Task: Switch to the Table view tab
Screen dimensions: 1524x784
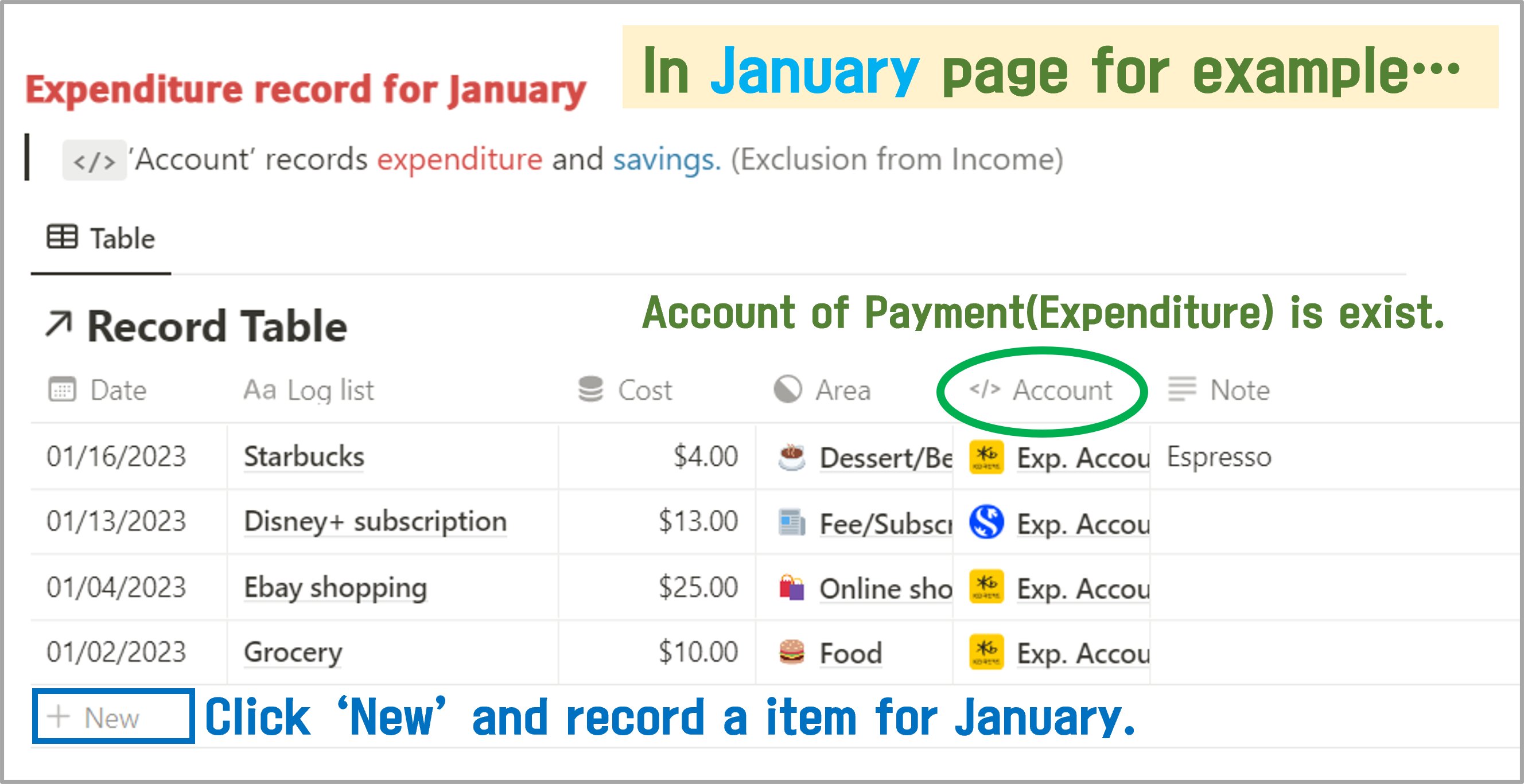Action: 101,239
